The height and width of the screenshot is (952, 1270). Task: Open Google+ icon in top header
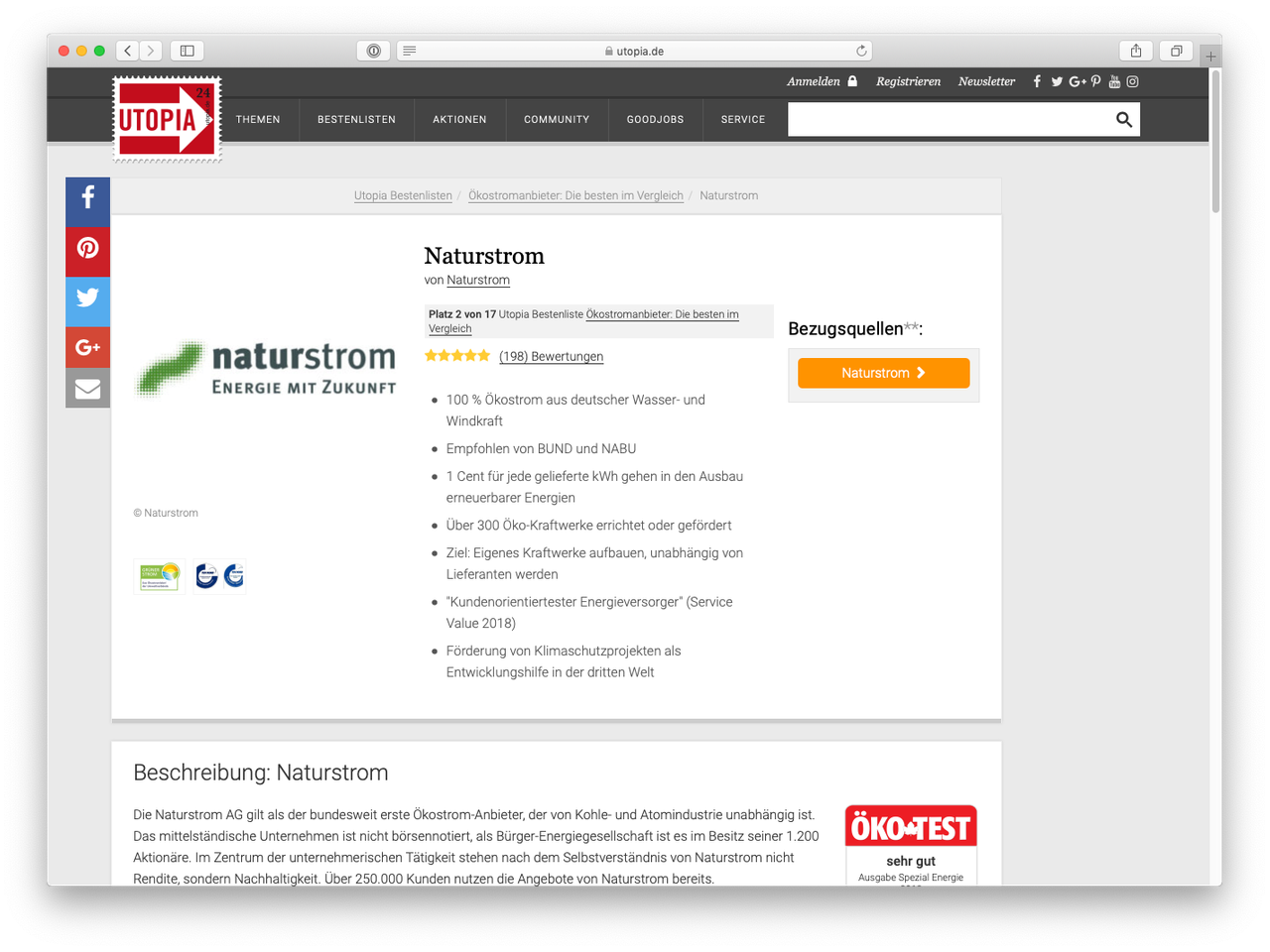click(1078, 81)
